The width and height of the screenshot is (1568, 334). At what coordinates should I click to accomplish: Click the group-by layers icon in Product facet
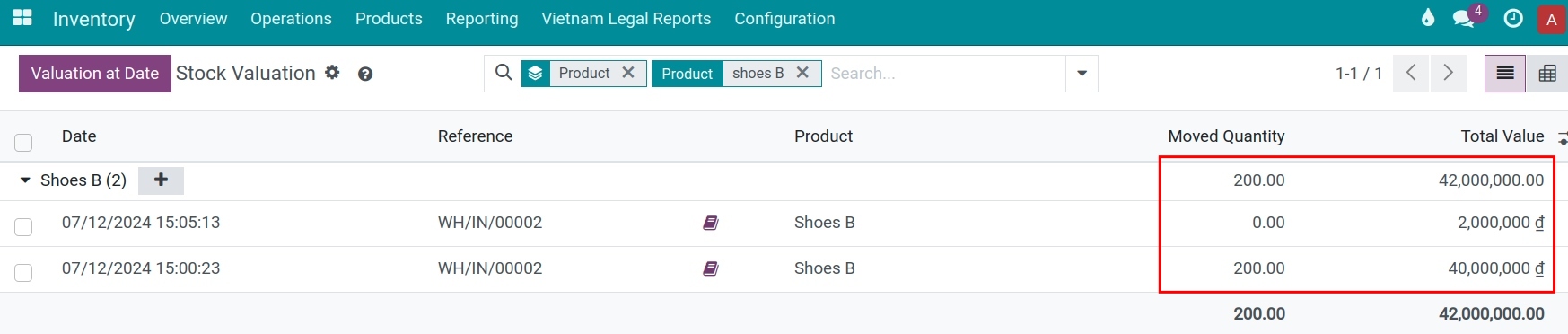click(536, 74)
